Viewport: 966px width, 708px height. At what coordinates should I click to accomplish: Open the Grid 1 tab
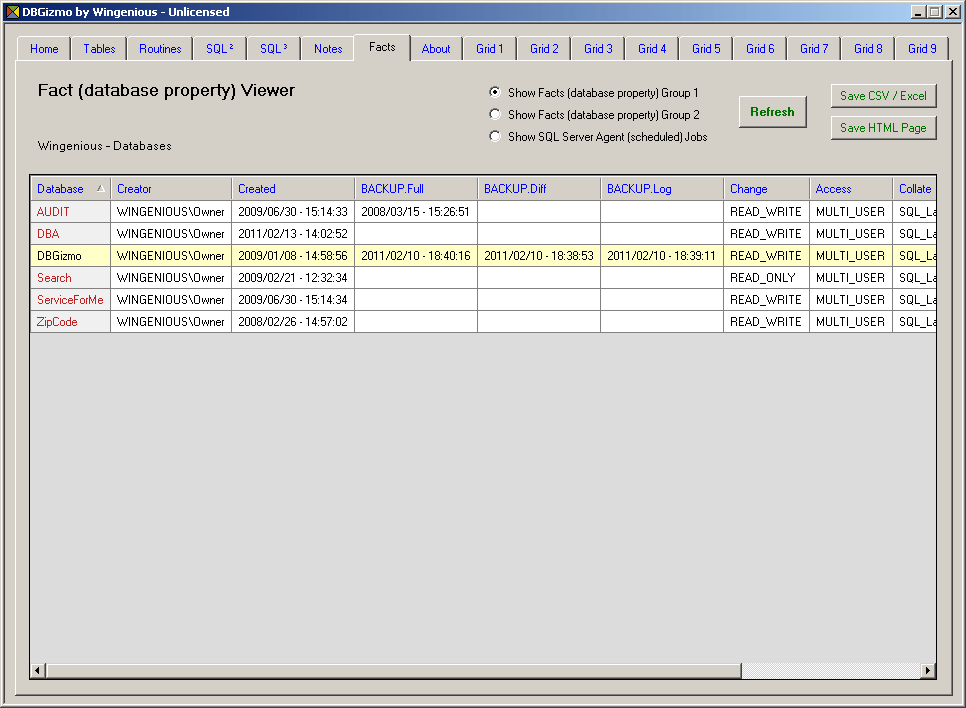(490, 49)
